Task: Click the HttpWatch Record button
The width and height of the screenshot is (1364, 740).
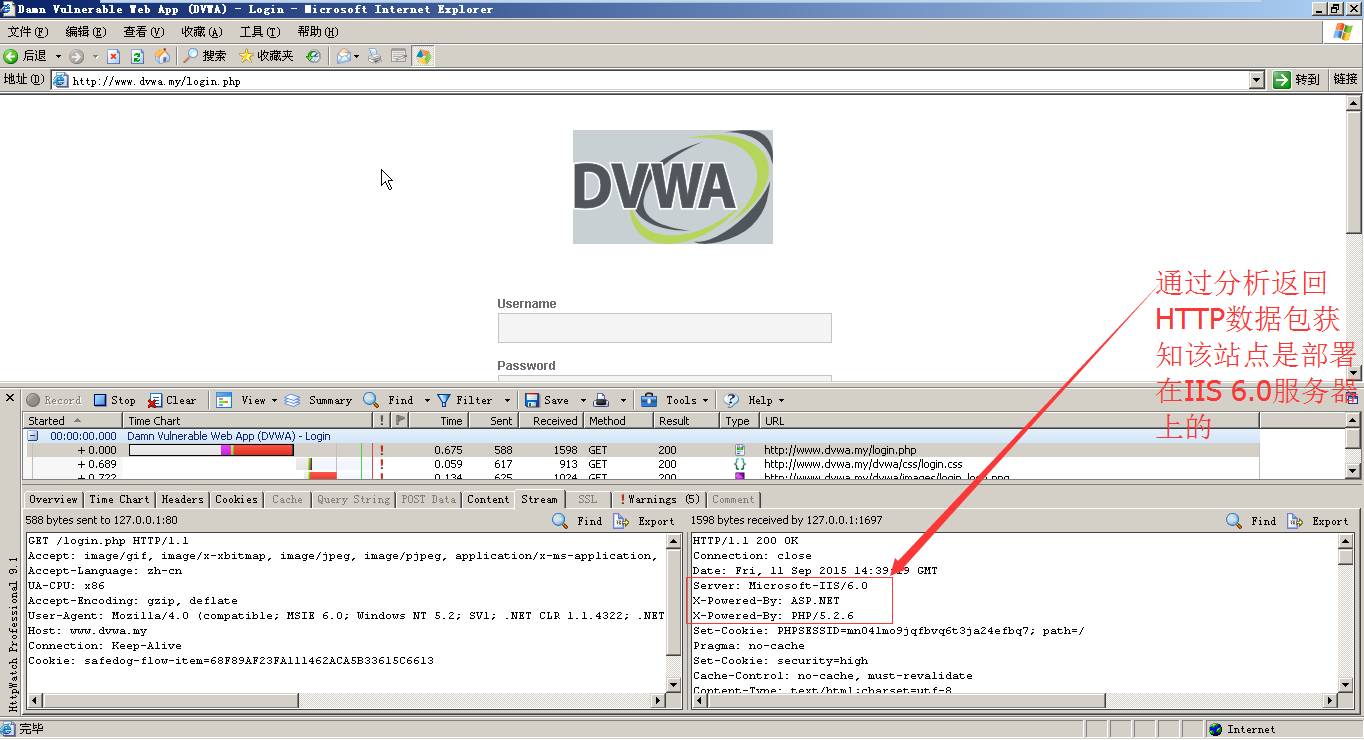Action: (x=54, y=400)
